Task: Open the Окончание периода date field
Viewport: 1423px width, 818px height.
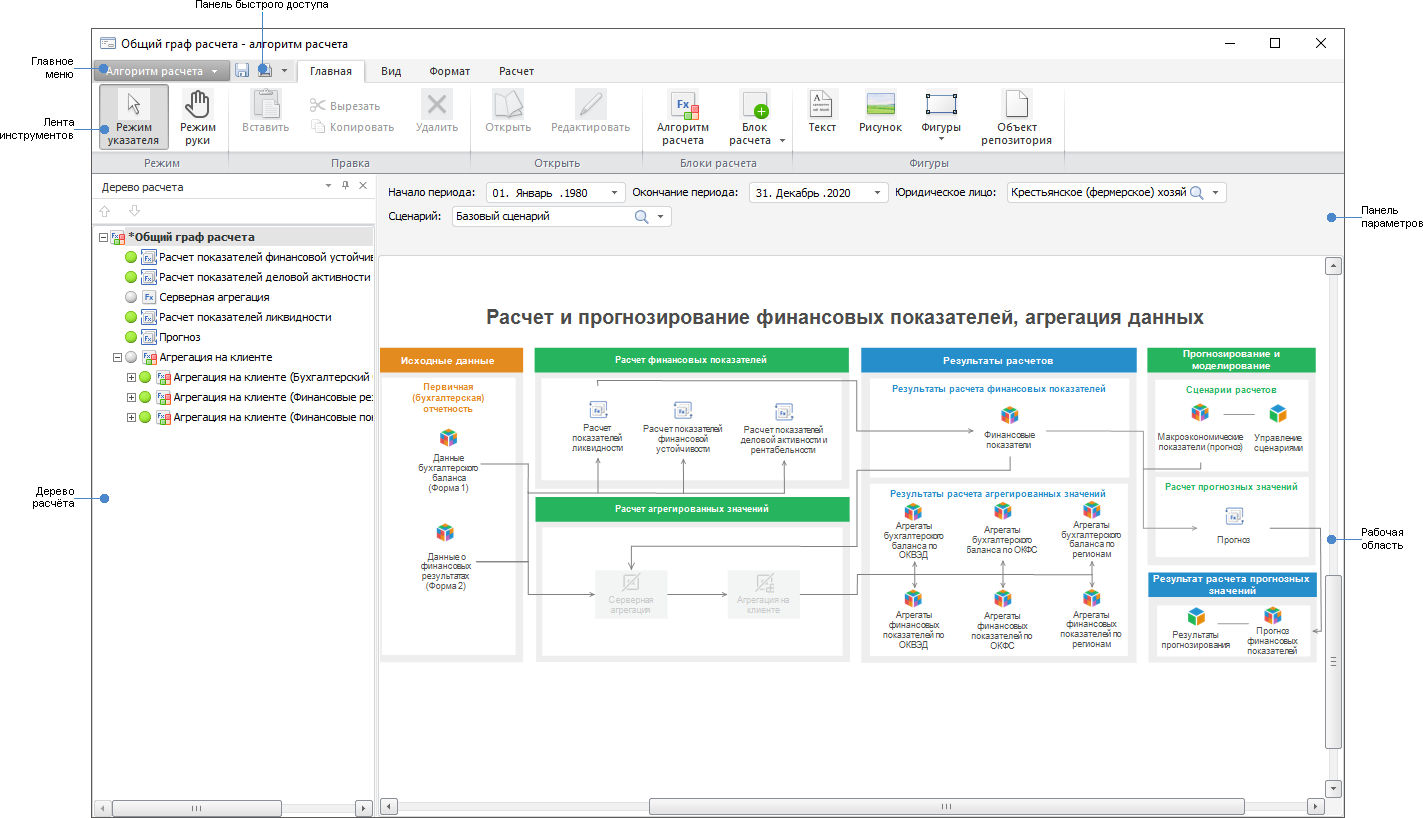Action: coord(877,192)
